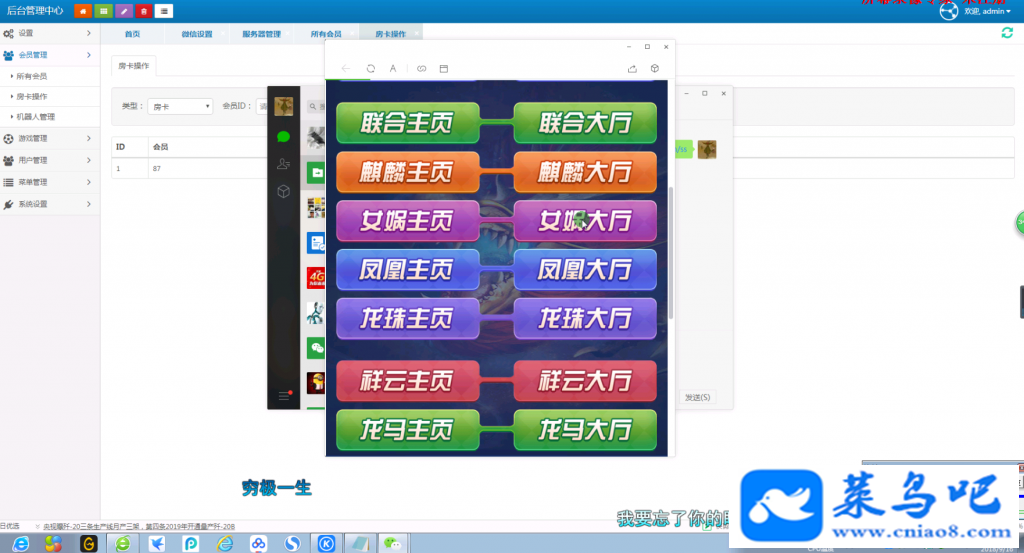Click the sender avatar in chat window
The width and height of the screenshot is (1024, 553).
coord(707,150)
